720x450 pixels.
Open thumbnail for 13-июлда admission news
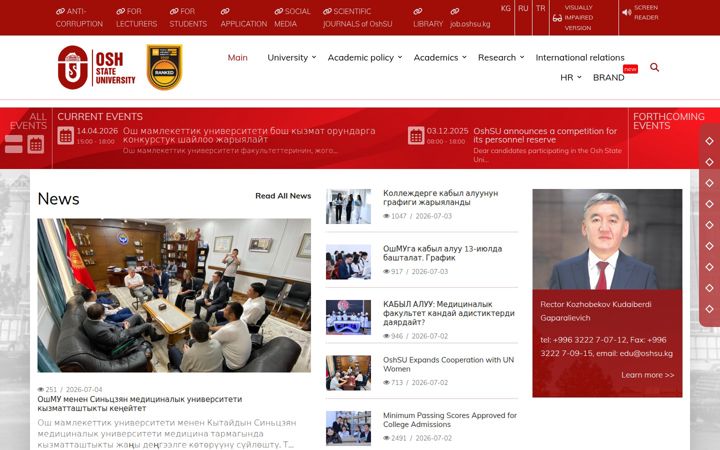(x=349, y=262)
